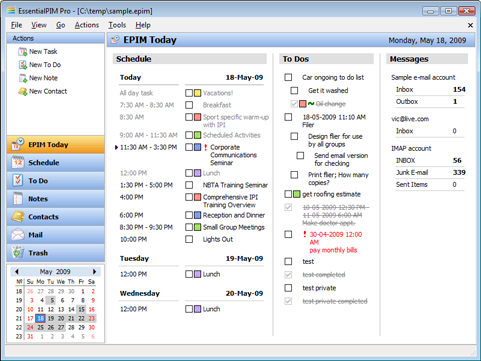Open the Design flier for use by all groups to do
Screen dimensions: 481x361
pyautogui.click(x=335, y=140)
